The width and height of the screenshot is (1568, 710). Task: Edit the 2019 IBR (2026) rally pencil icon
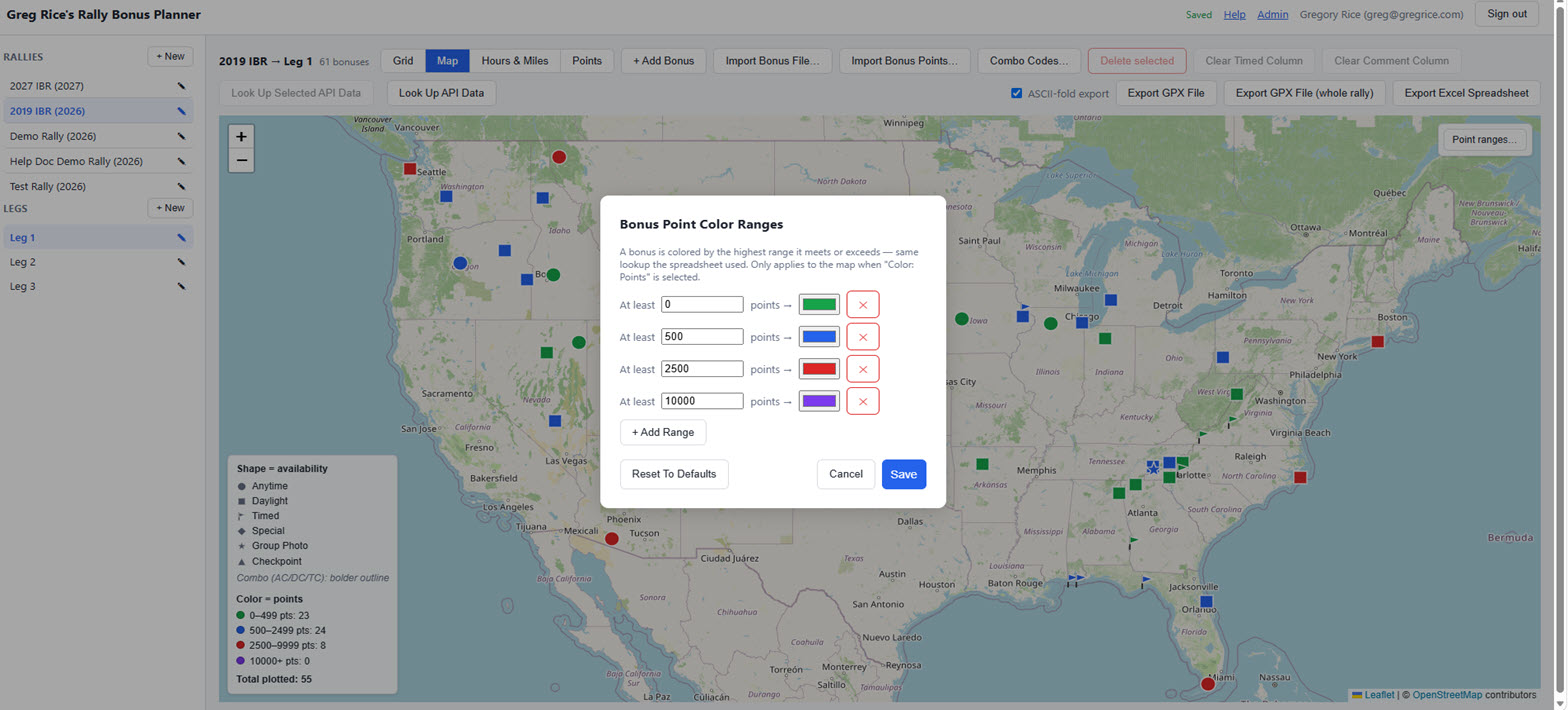pyautogui.click(x=181, y=111)
